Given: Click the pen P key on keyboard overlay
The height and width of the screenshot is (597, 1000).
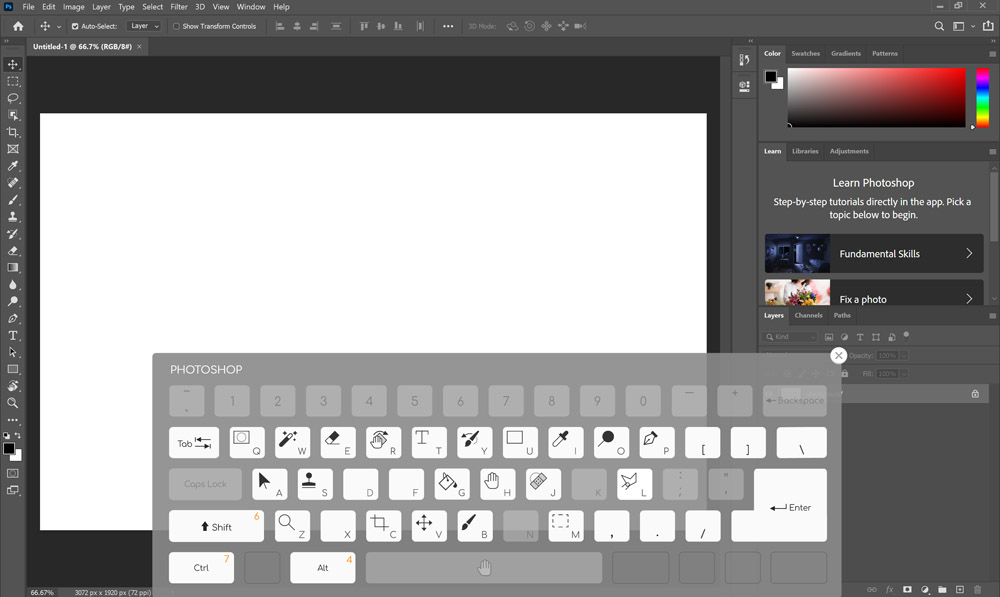Looking at the screenshot, I should coord(657,443).
